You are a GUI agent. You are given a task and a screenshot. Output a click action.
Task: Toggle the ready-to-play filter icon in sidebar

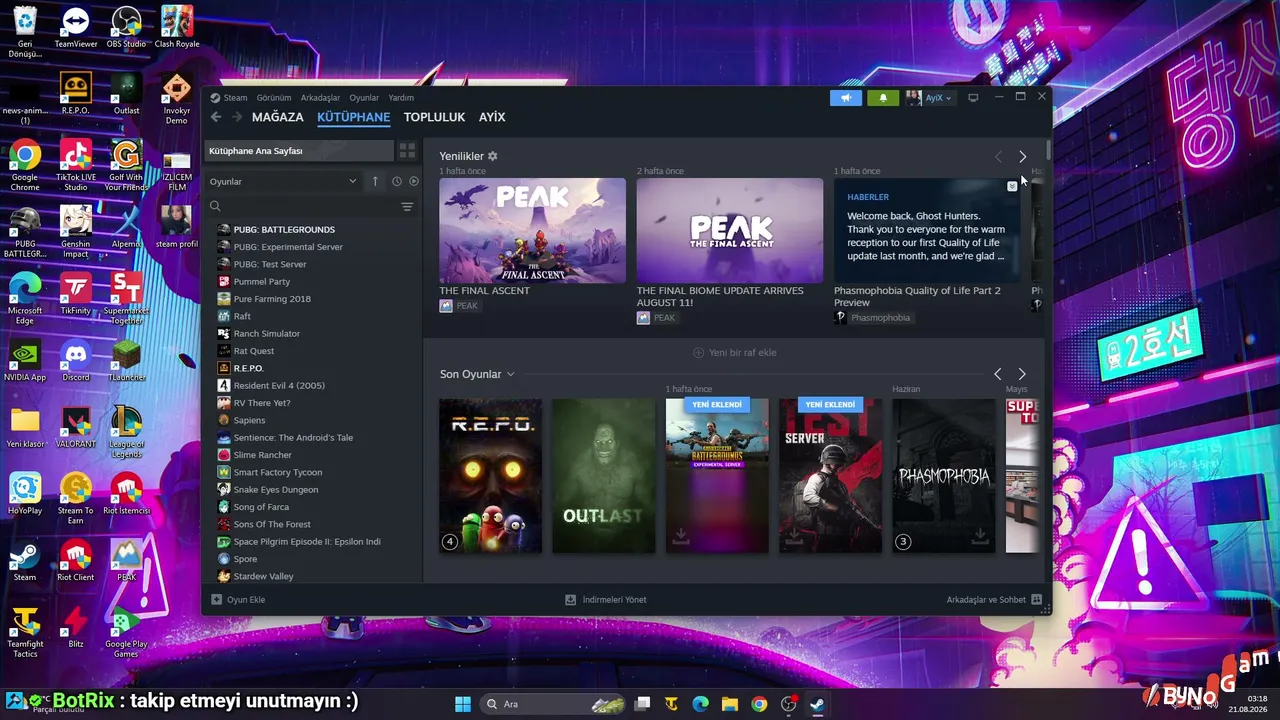coord(414,181)
